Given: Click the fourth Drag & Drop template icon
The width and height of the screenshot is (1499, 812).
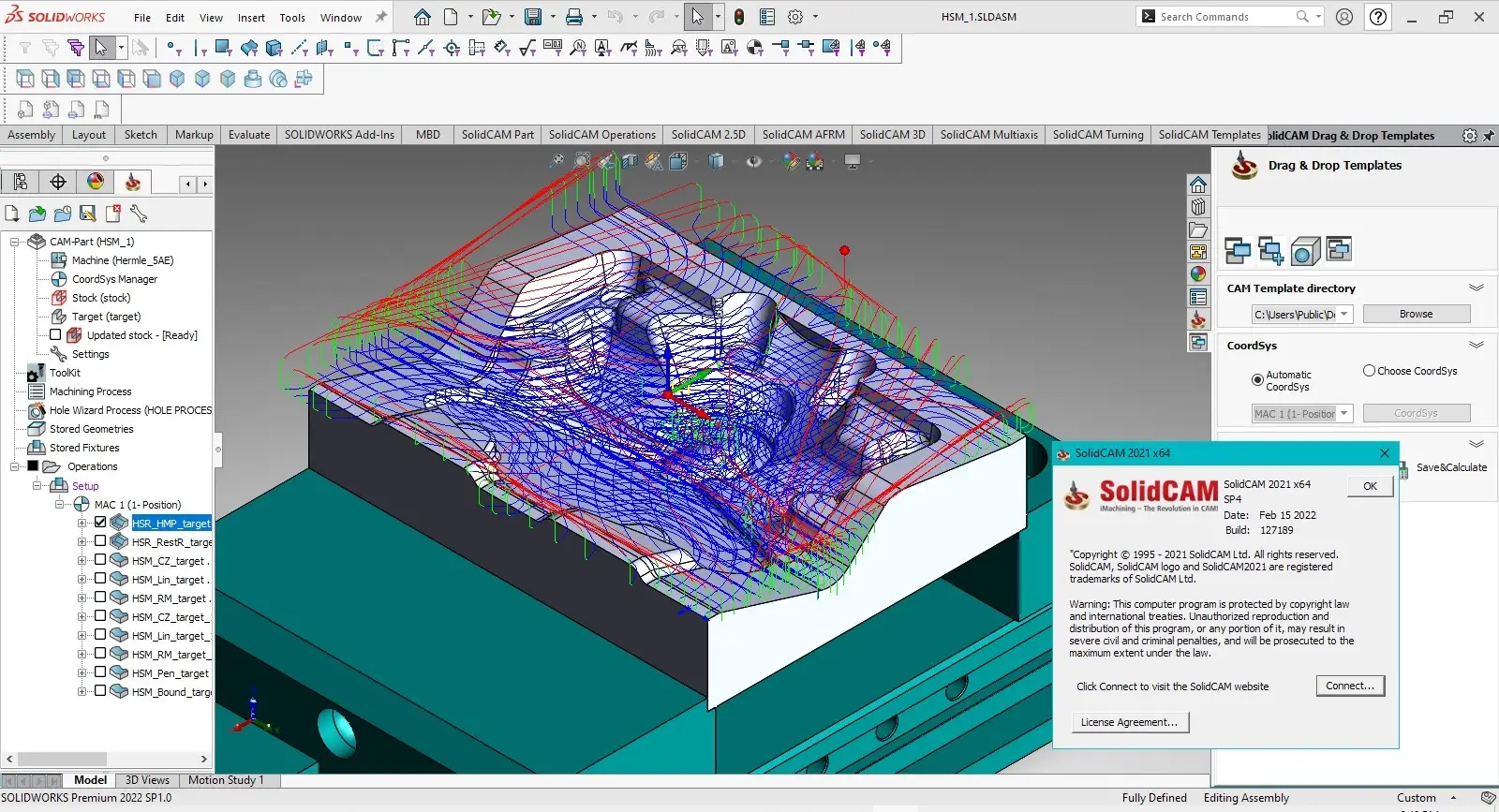Looking at the screenshot, I should pyautogui.click(x=1339, y=249).
